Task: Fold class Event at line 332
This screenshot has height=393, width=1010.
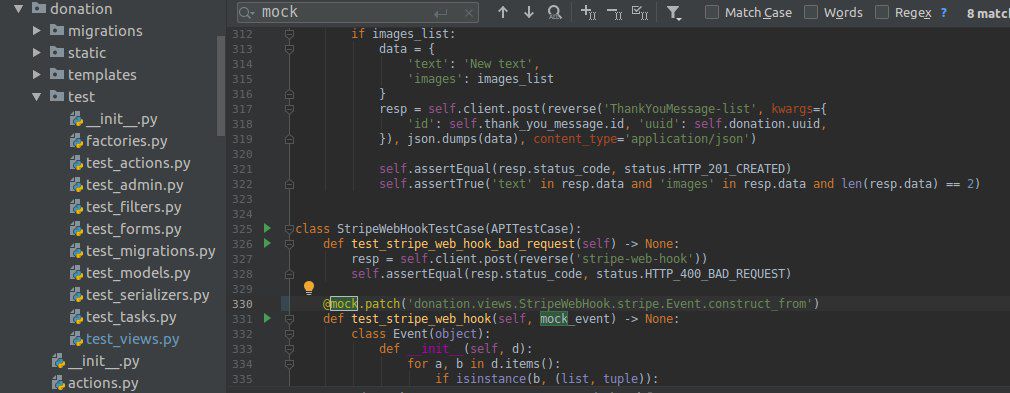Action: [289, 334]
